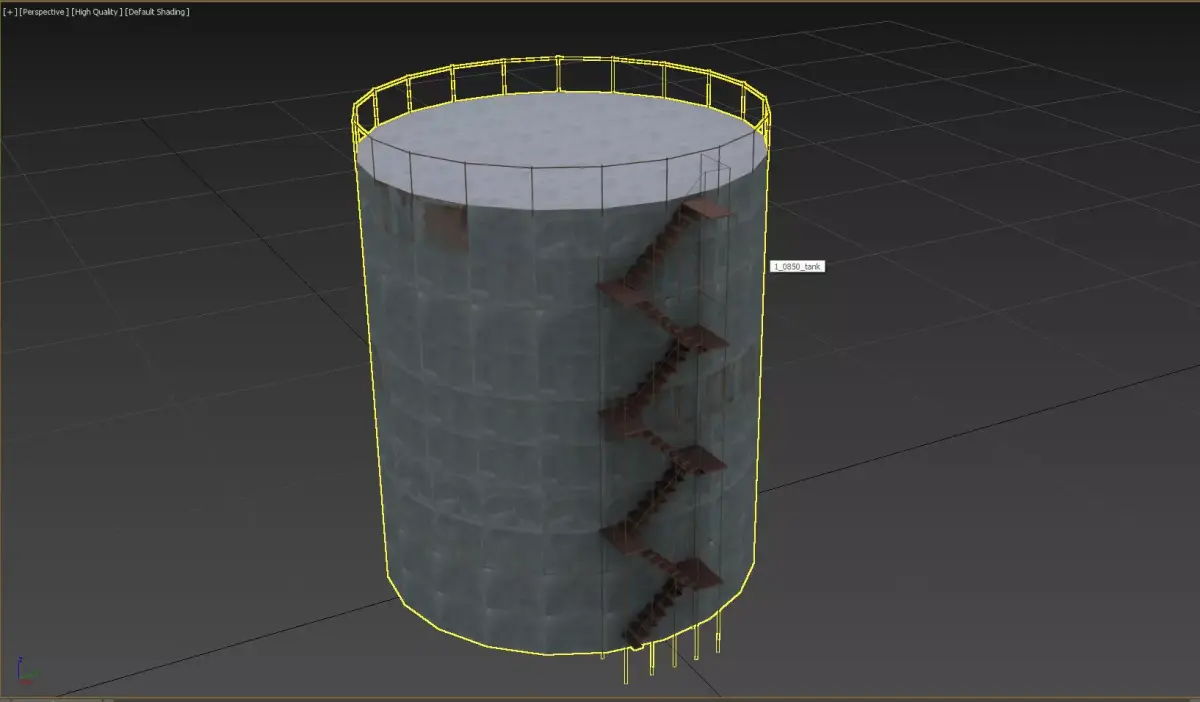Click the 1_0850_tank object name tooltip

[797, 266]
